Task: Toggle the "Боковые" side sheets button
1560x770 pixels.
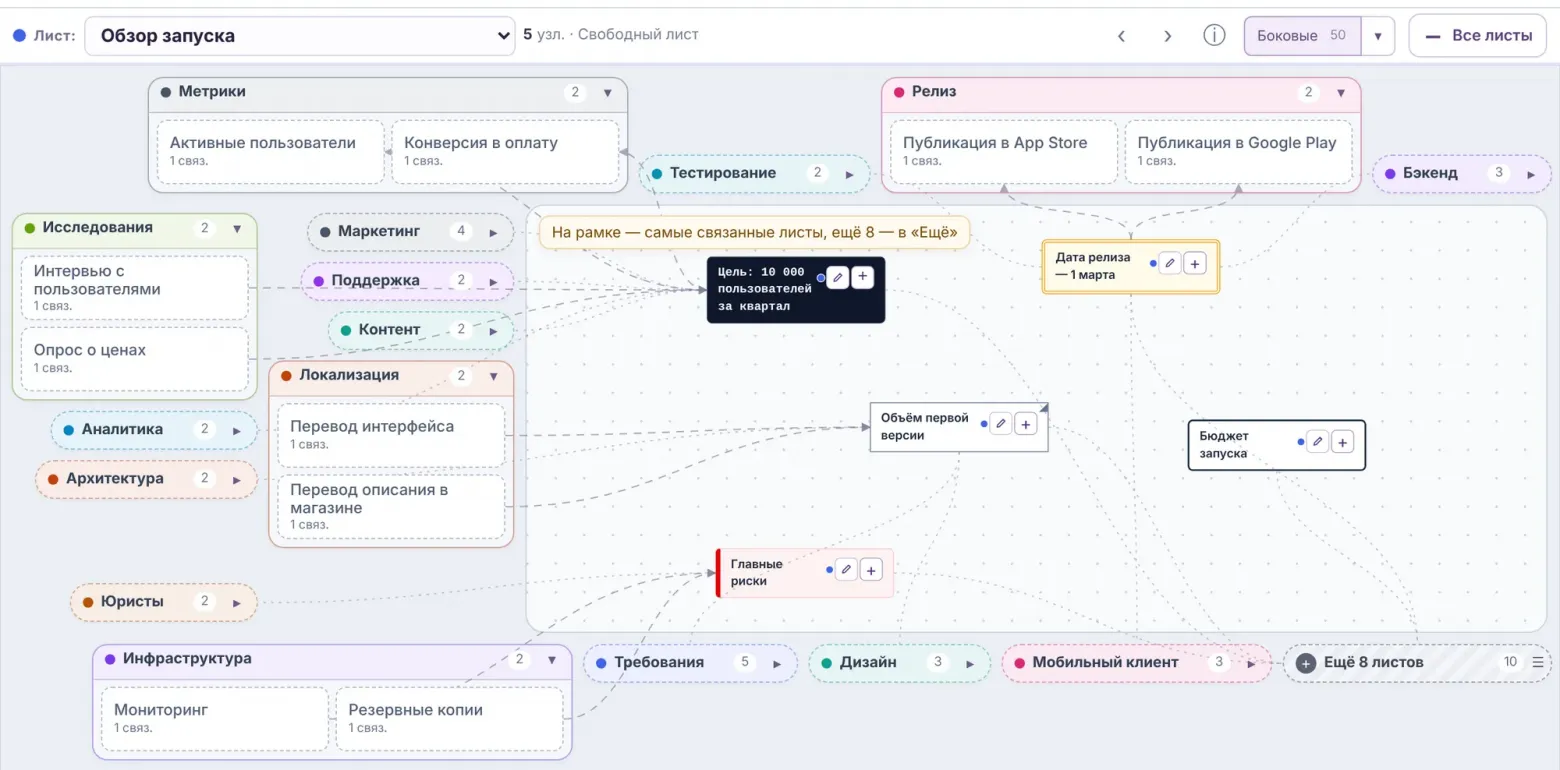Action: [x=1301, y=36]
